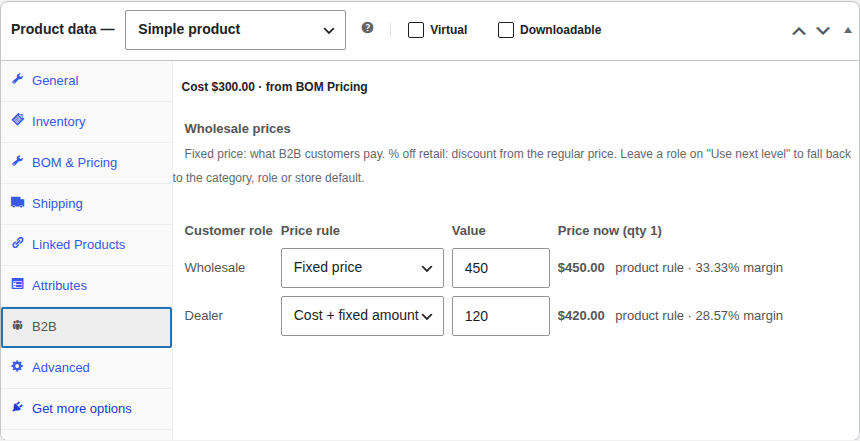Switch to the General tab
Screen dimensions: 860x441
click(x=87, y=81)
